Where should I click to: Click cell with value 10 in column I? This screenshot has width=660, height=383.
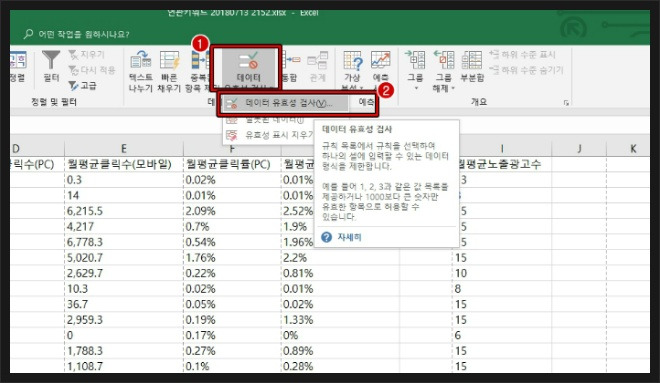point(503,273)
